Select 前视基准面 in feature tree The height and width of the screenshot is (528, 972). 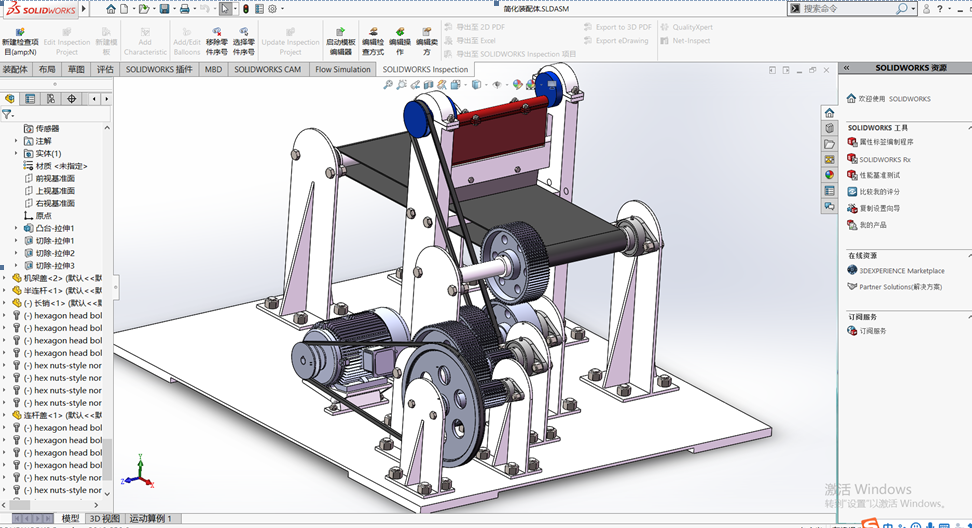55,178
